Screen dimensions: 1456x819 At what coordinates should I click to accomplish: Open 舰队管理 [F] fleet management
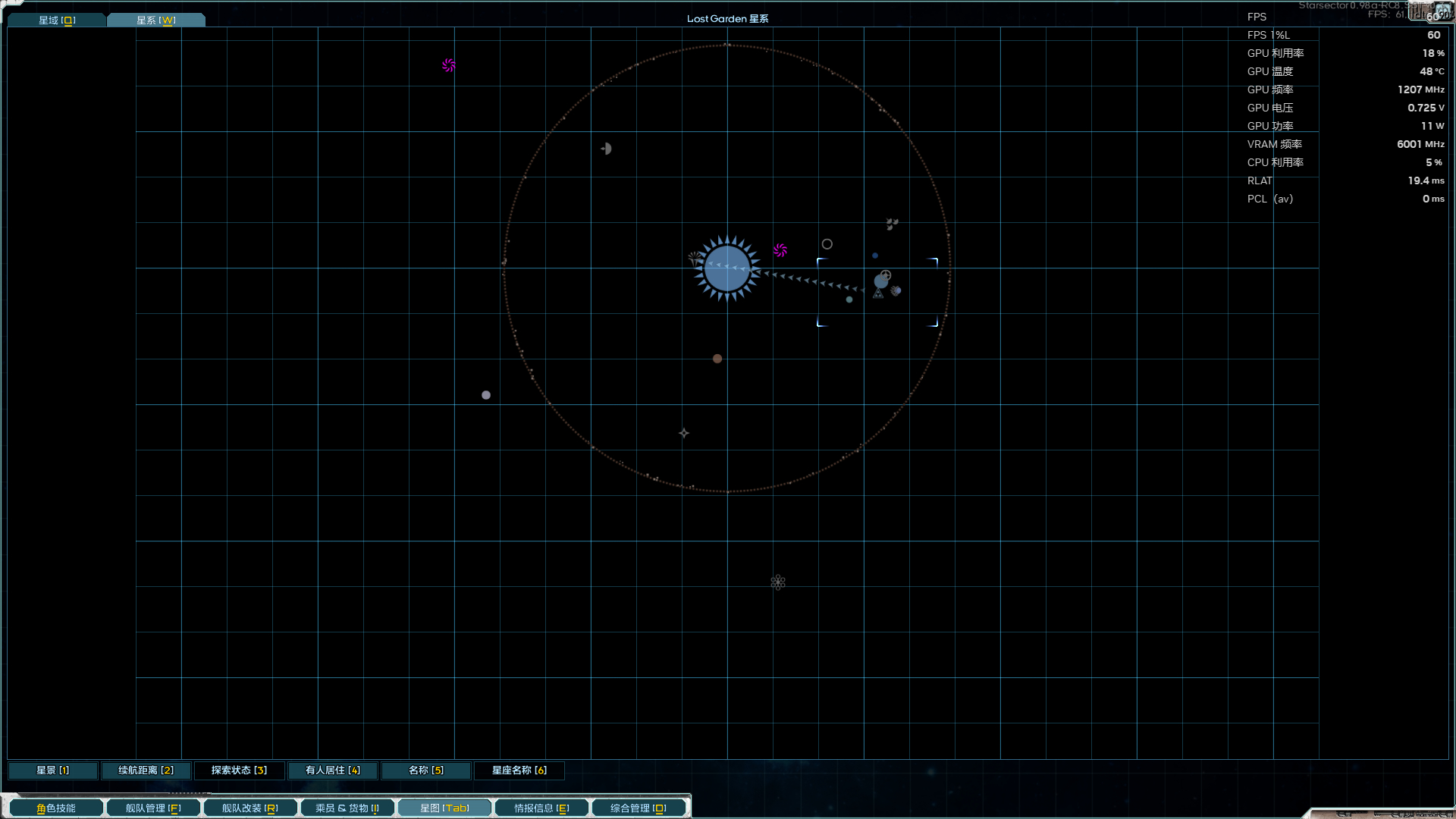153,808
